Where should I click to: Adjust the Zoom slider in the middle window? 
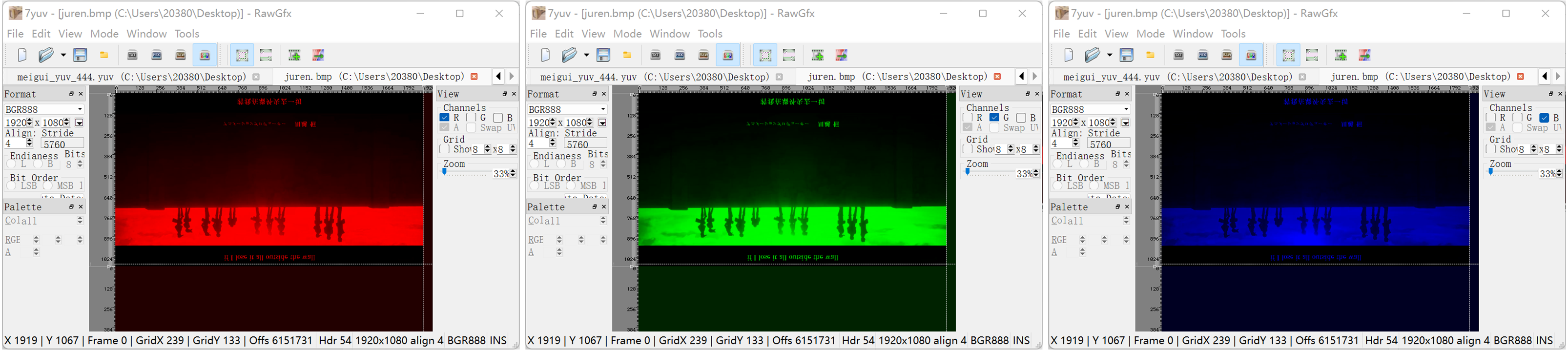(x=988, y=173)
